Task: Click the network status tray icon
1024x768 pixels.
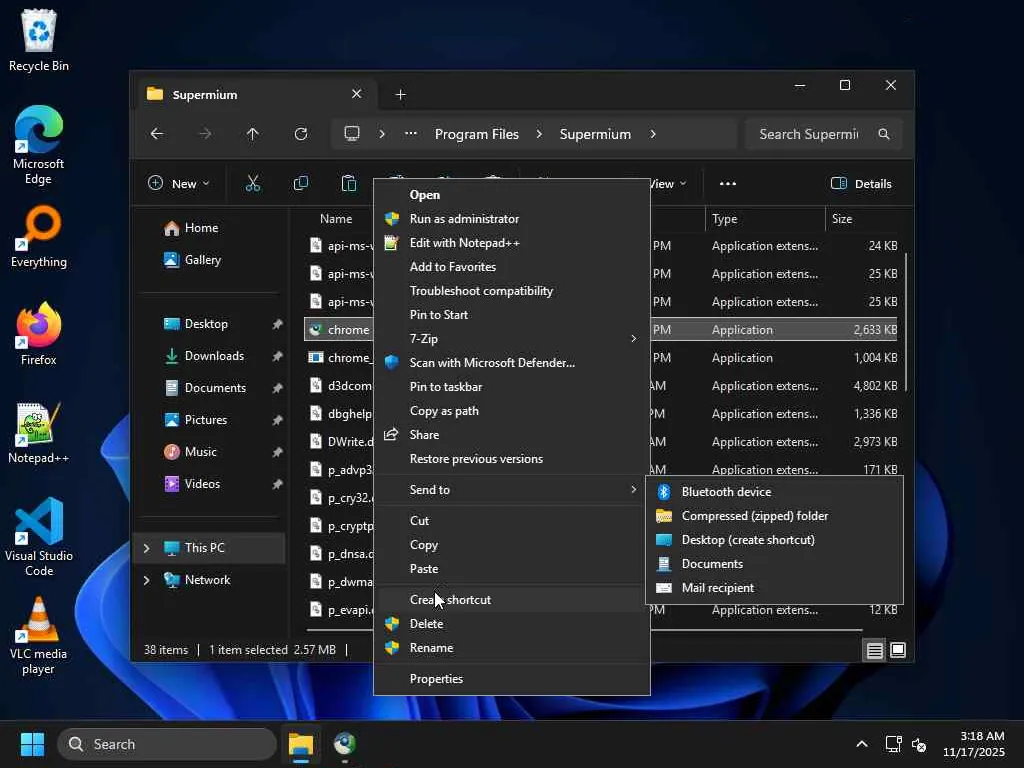Action: pos(893,744)
